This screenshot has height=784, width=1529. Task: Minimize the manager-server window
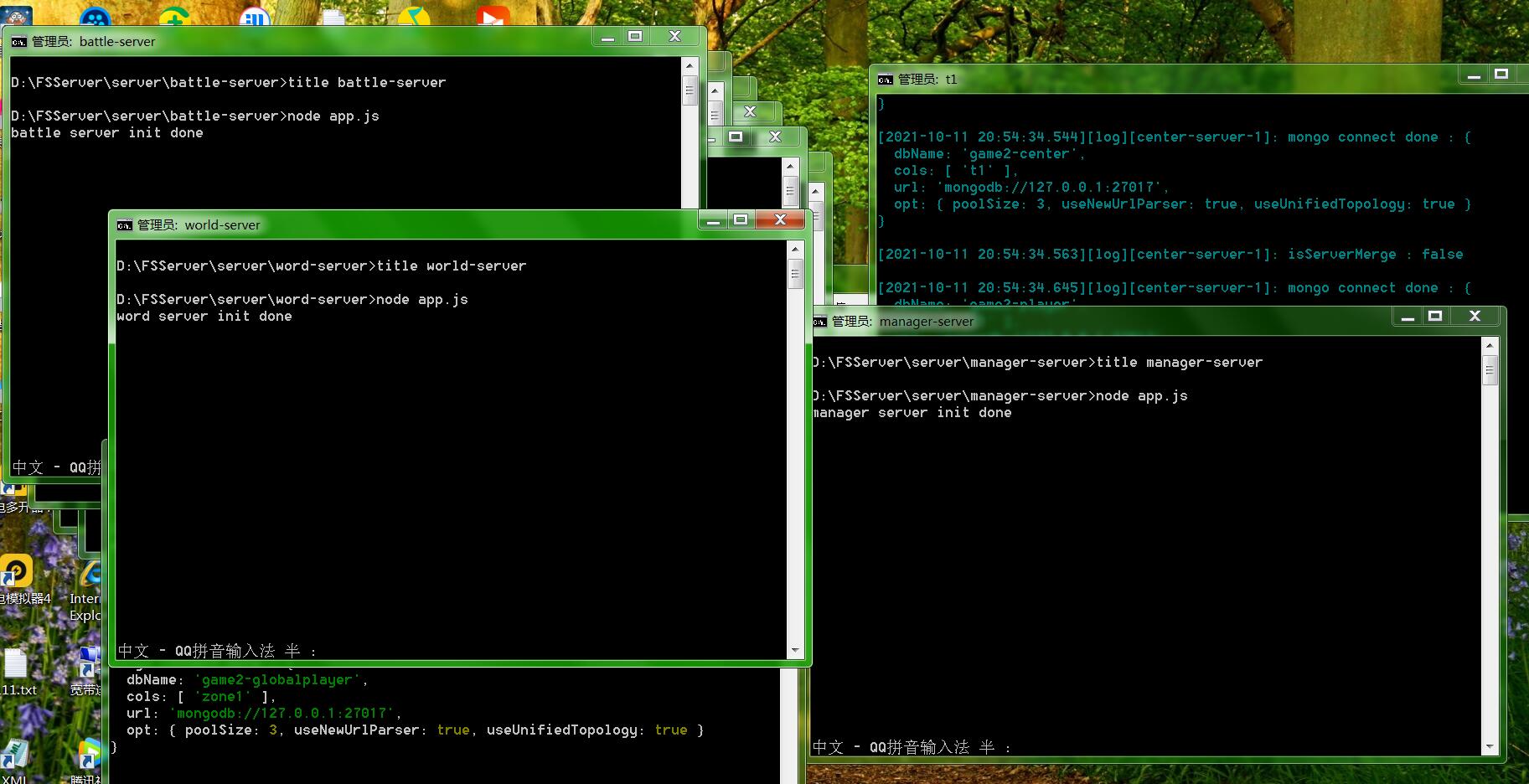(1408, 317)
